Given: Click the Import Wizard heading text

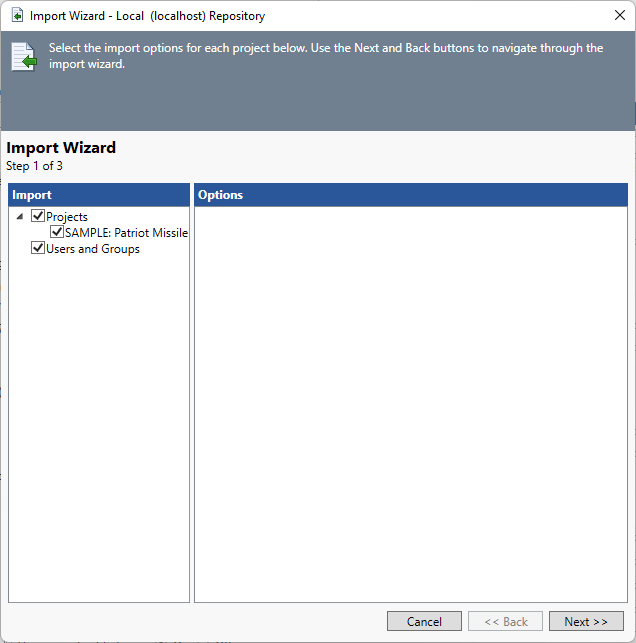Looking at the screenshot, I should tap(61, 148).
